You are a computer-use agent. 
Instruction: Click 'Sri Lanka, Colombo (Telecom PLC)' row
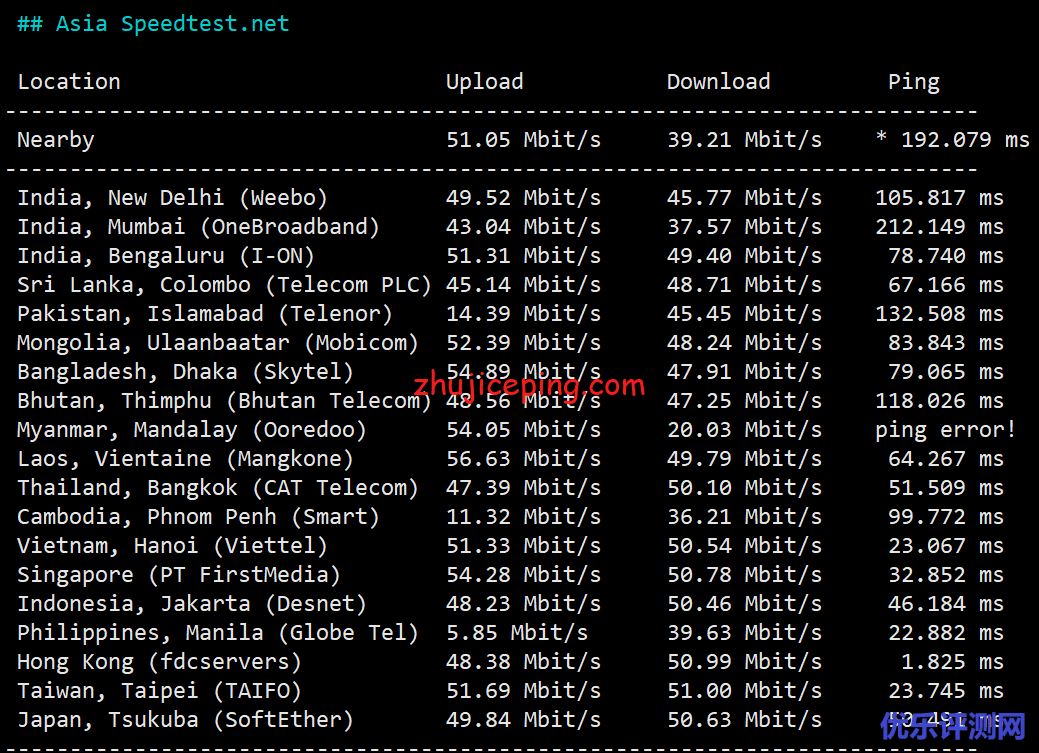click(x=510, y=285)
